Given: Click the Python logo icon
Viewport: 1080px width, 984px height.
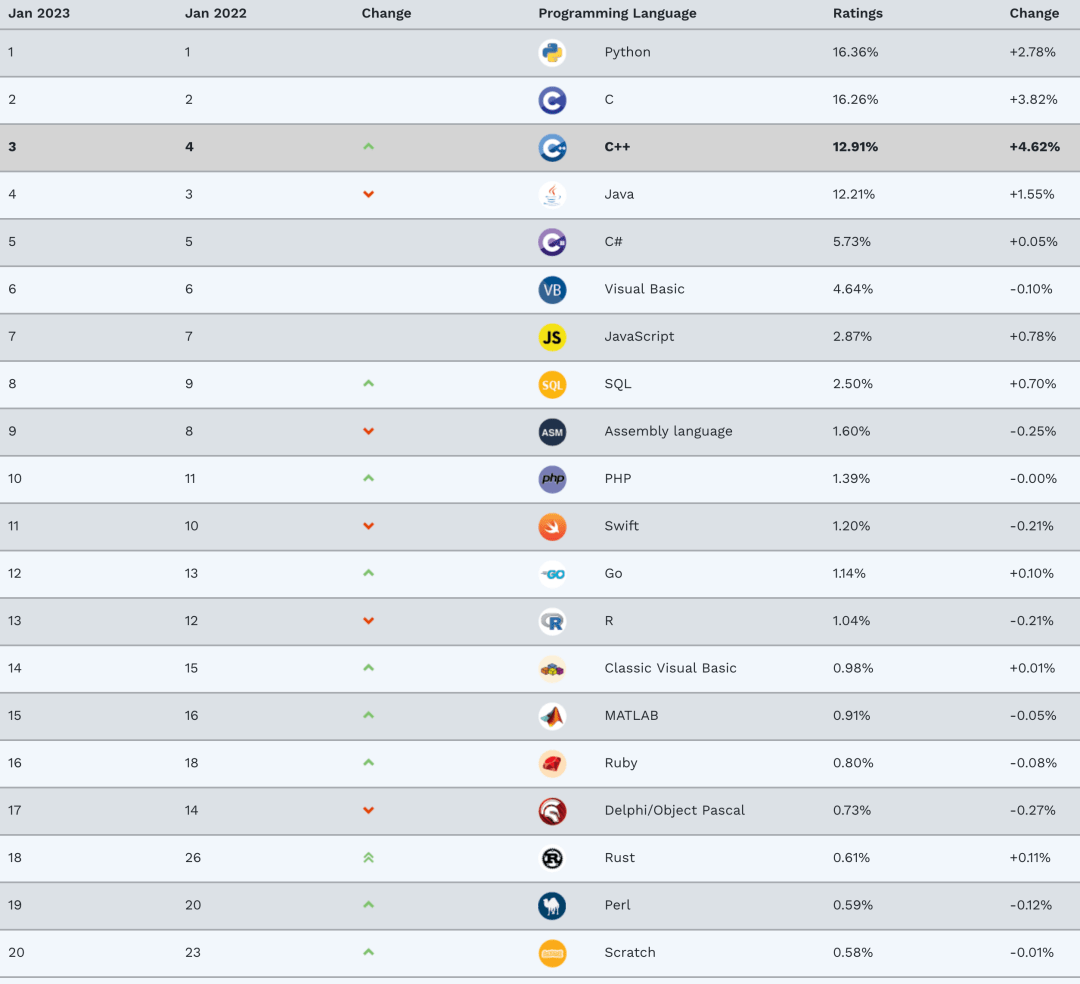Looking at the screenshot, I should 552,52.
